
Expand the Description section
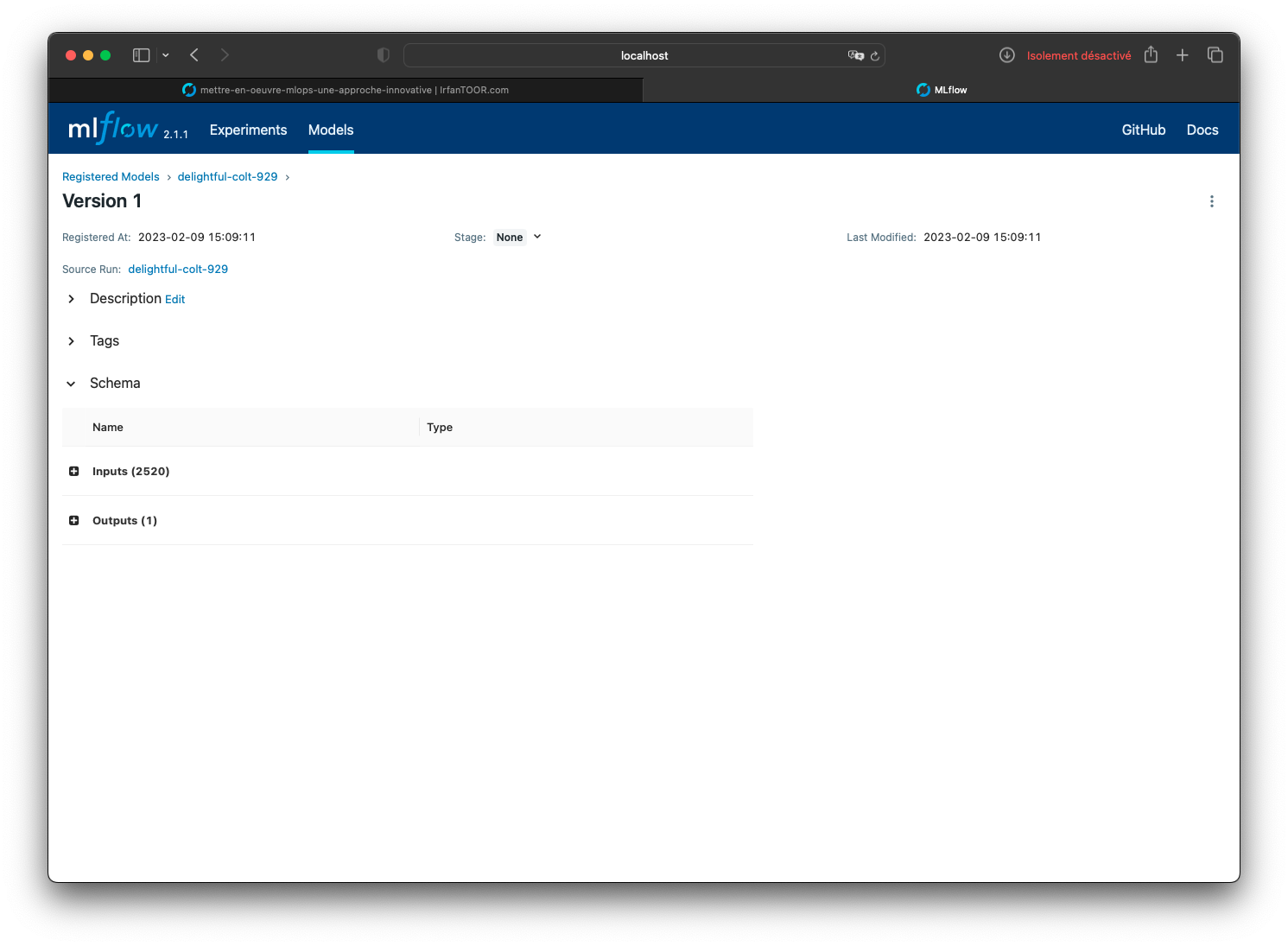coord(71,299)
